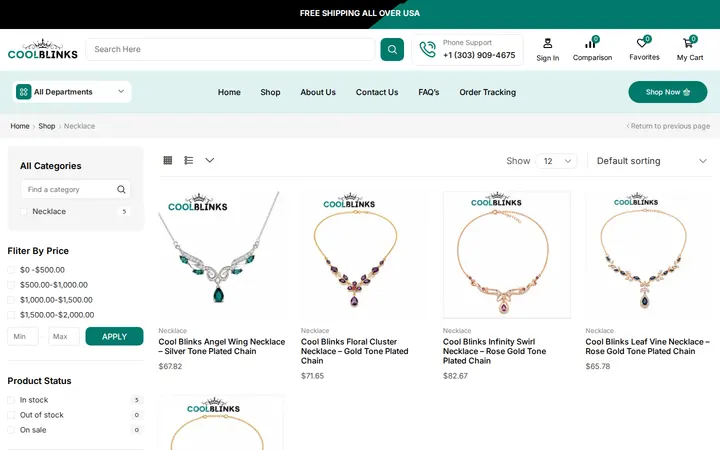Switch to grid view layout
Screen dimensions: 720x450
[168, 160]
